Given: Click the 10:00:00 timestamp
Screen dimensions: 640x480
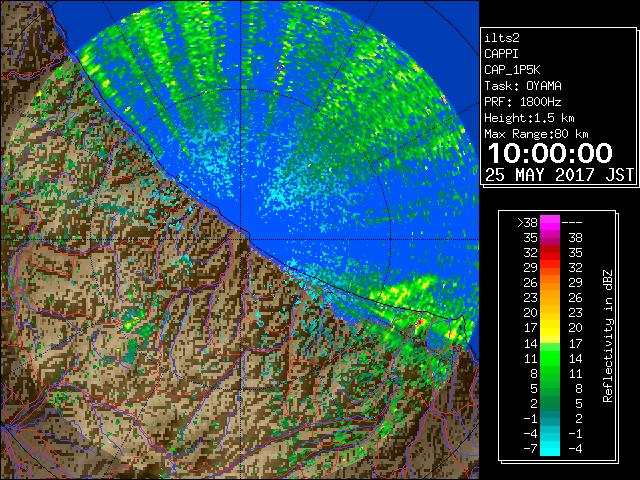Looking at the screenshot, I should 550,153.
